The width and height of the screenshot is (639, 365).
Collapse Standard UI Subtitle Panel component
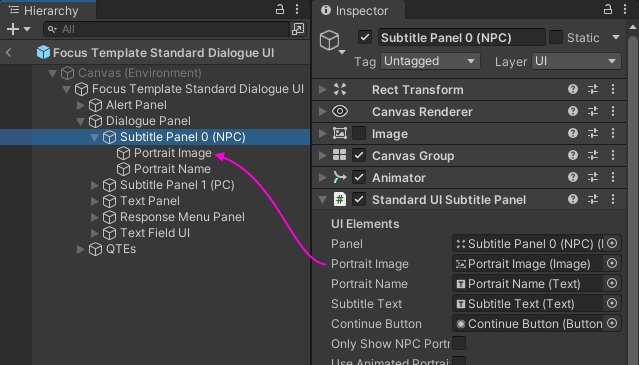(322, 200)
